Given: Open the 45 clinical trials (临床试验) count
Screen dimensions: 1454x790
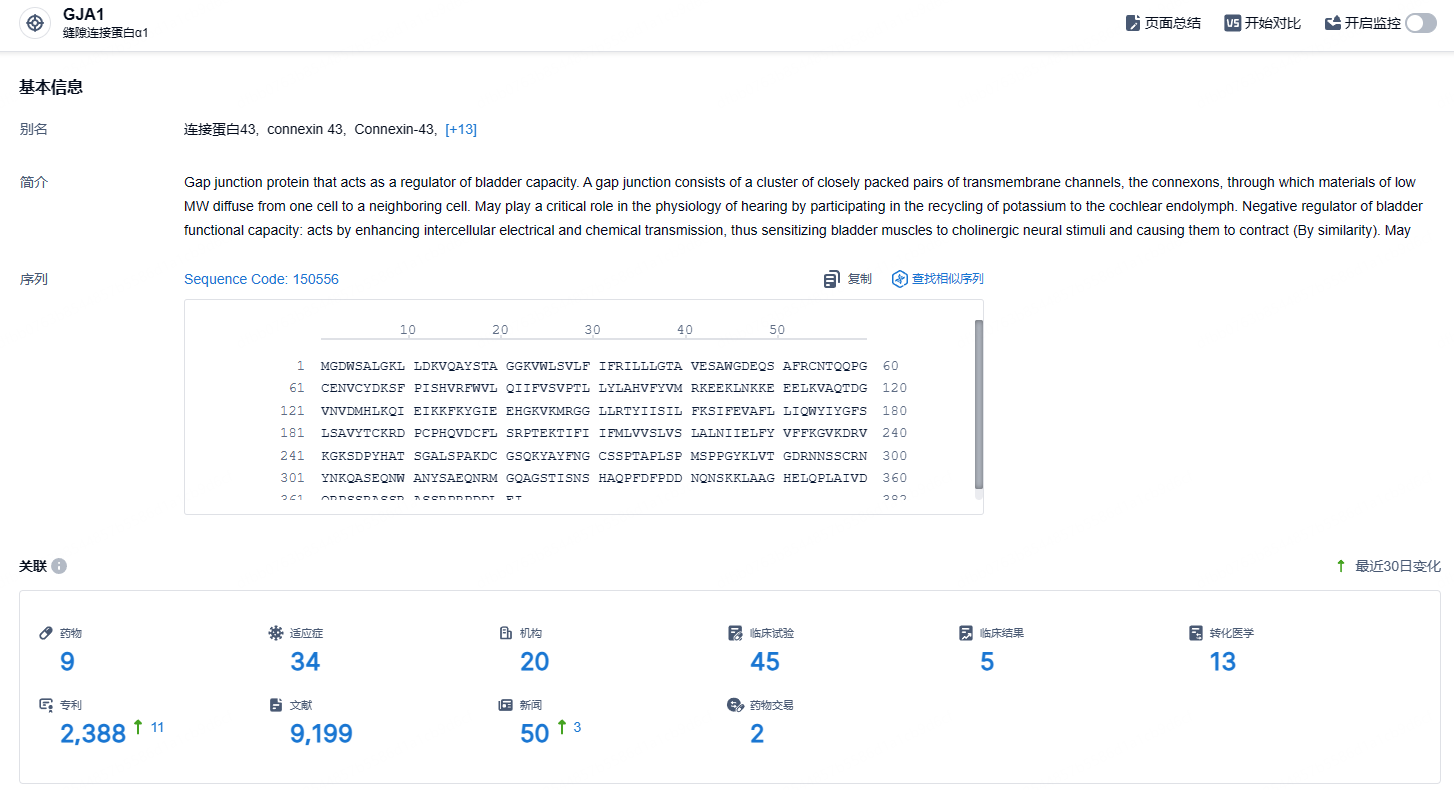Looking at the screenshot, I should 765,661.
